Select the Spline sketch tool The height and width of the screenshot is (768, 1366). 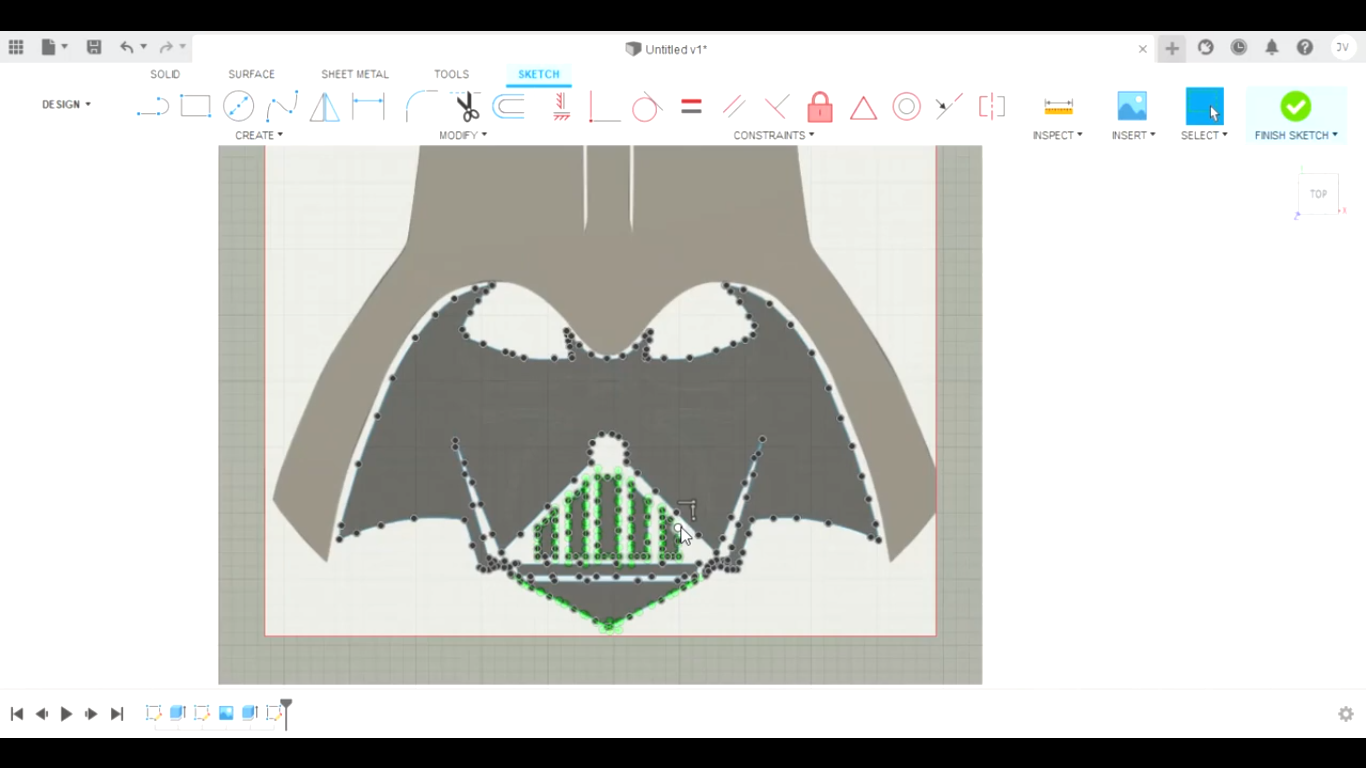[x=282, y=106]
